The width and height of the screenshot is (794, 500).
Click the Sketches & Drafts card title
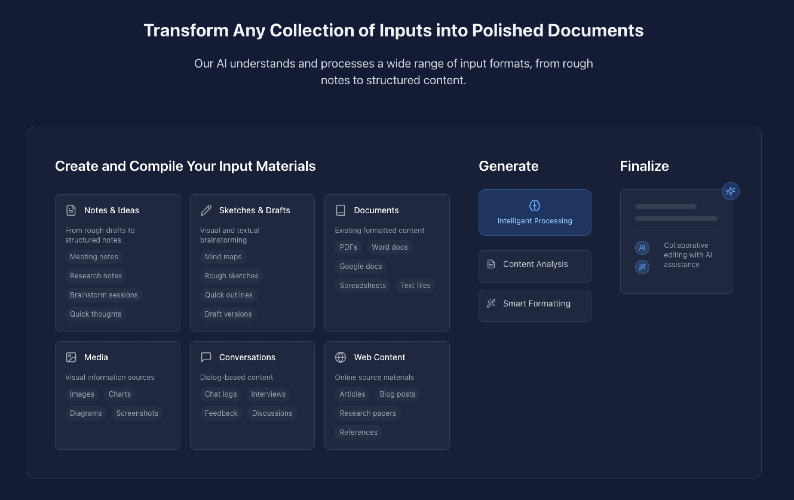(255, 210)
